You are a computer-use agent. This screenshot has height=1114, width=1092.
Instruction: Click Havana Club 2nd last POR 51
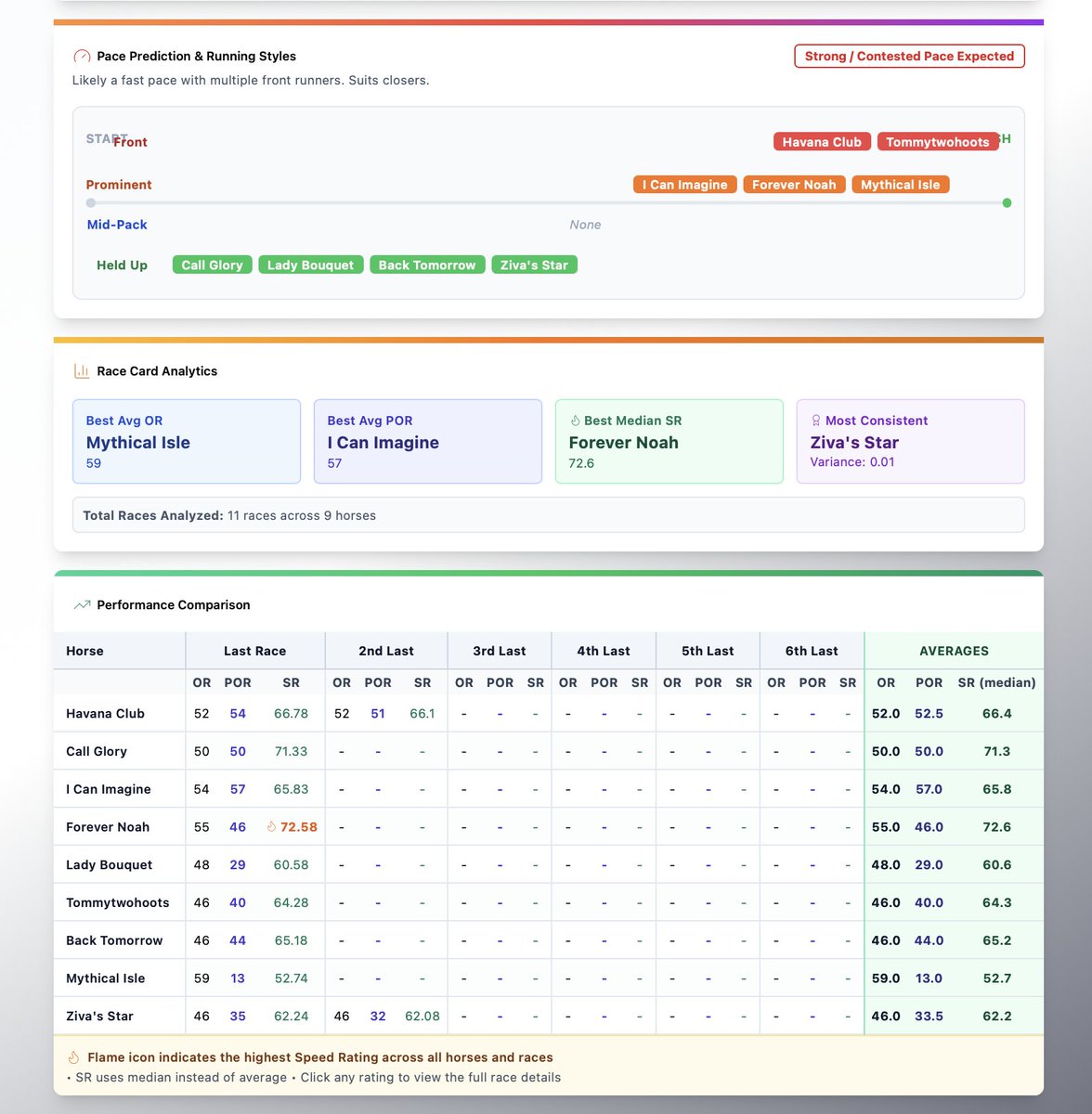pos(378,714)
